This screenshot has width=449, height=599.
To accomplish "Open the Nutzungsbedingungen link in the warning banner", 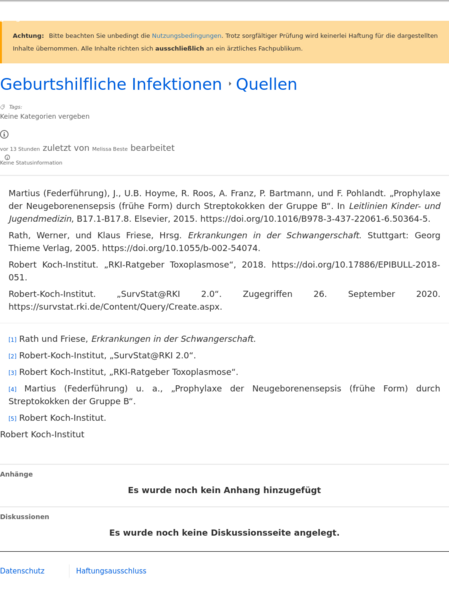I will 186,36.
